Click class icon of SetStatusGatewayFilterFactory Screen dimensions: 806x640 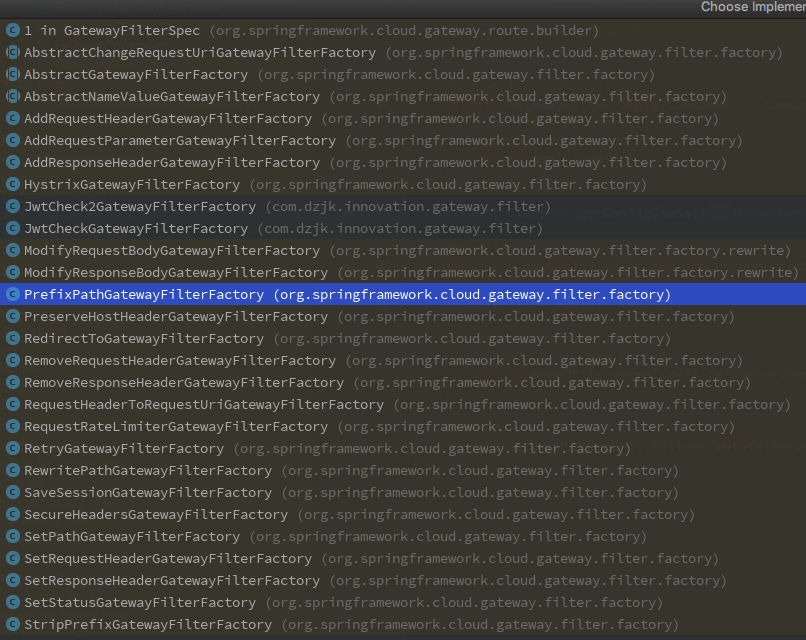[x=13, y=602]
